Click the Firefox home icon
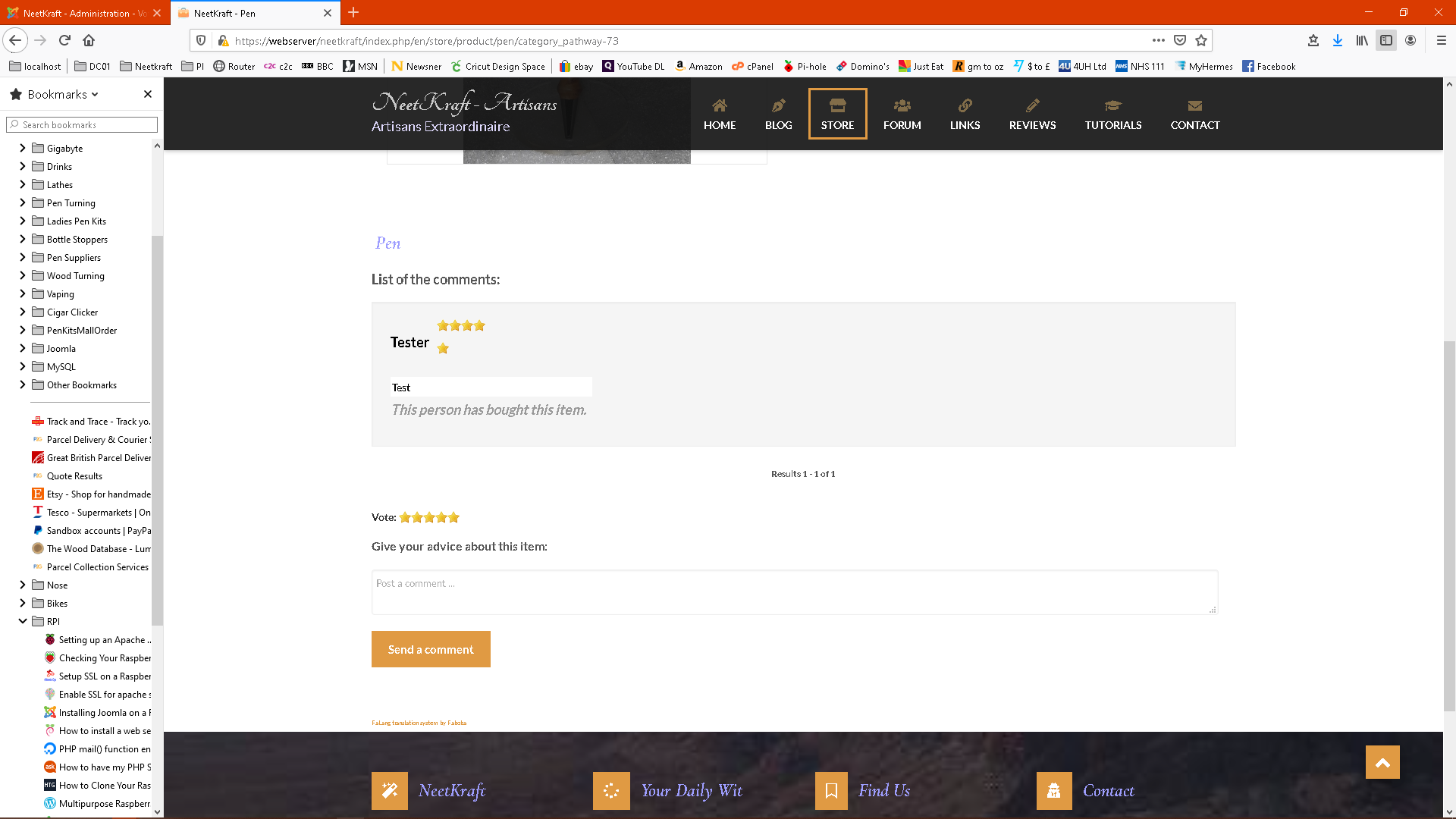The height and width of the screenshot is (819, 1456). (x=89, y=41)
